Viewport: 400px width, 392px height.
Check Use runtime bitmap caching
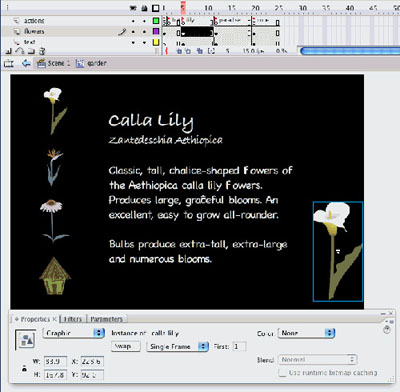tap(283, 373)
